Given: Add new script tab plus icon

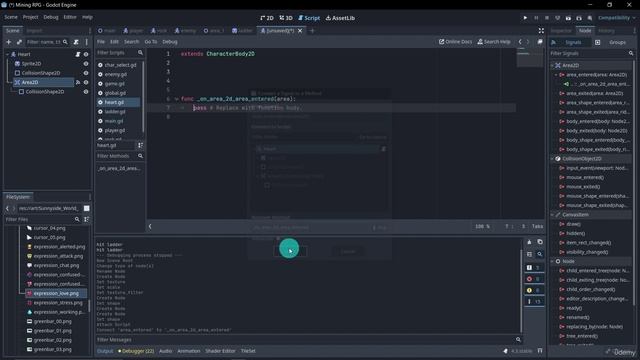Looking at the screenshot, I should coord(312,31).
